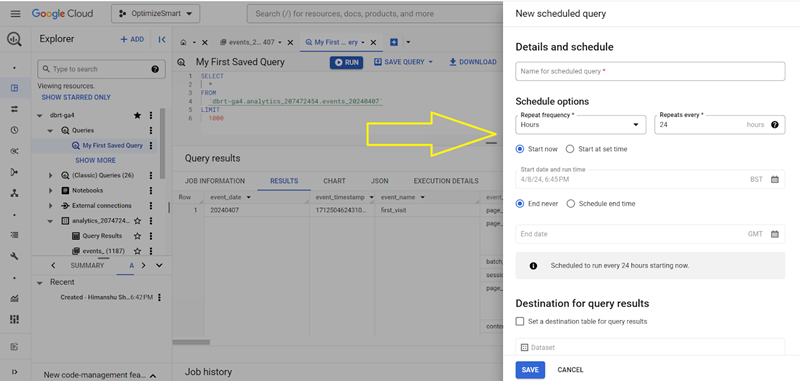Collapse the Recent section
This screenshot has width=800, height=381.
40,282
